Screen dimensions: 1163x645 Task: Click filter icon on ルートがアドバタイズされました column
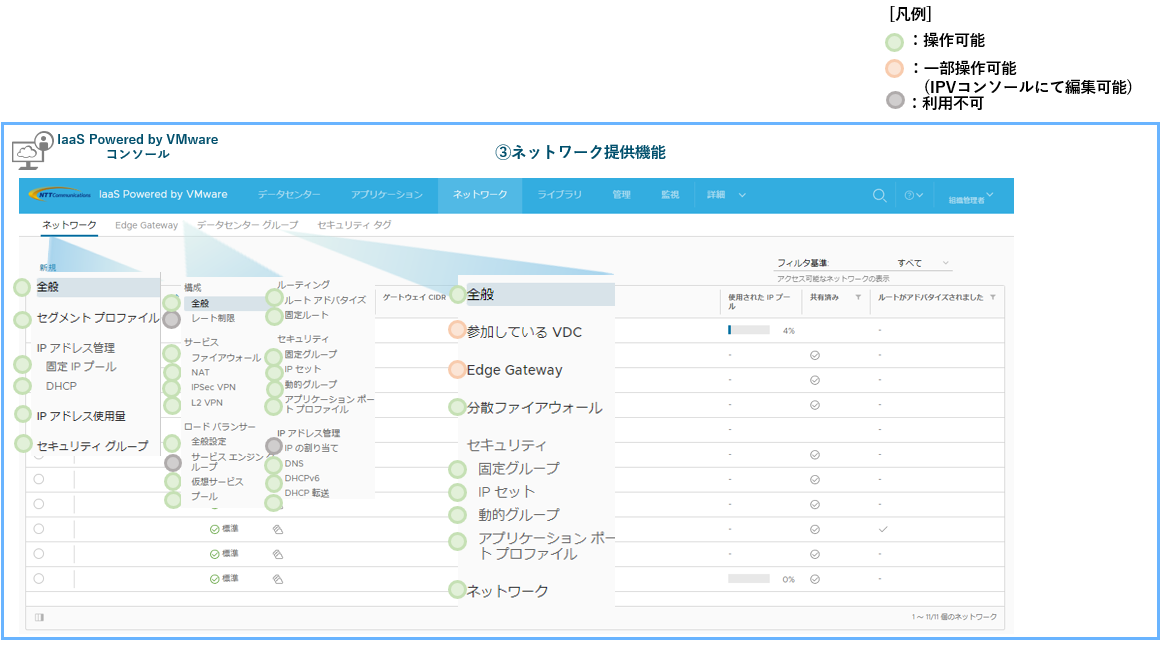coord(992,298)
